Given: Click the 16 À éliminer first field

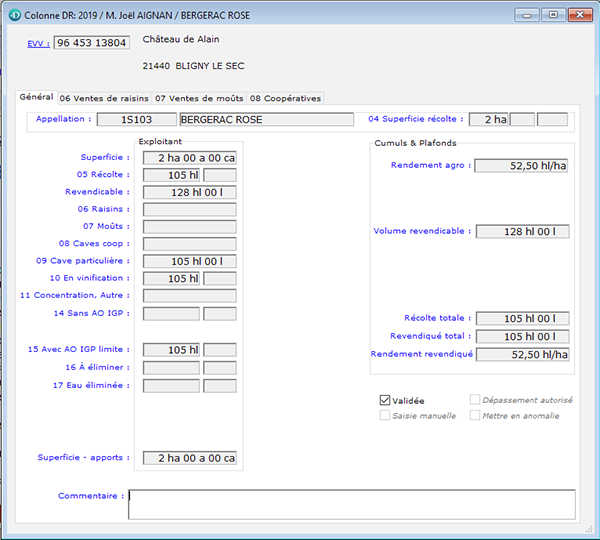Looking at the screenshot, I should 171,368.
